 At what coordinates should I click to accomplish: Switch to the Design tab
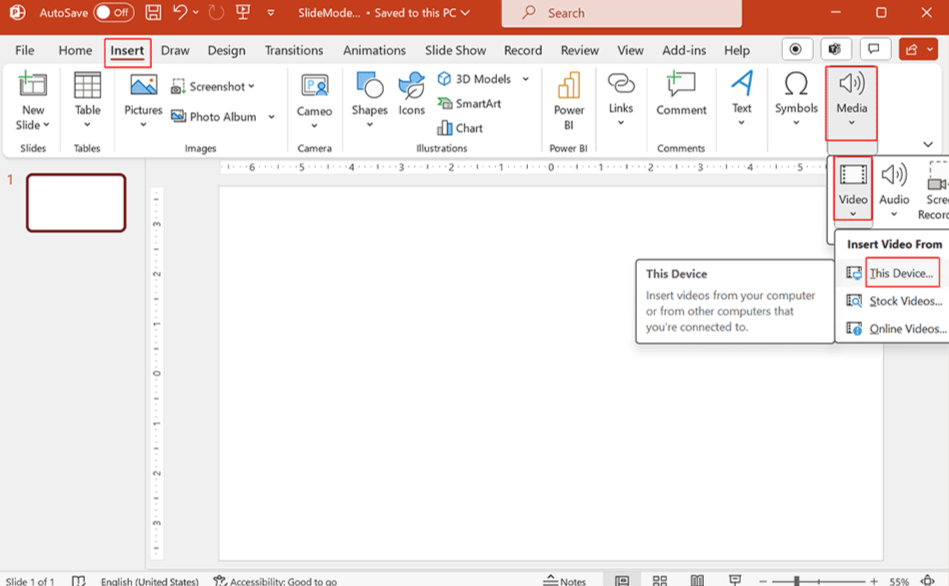[x=226, y=49]
